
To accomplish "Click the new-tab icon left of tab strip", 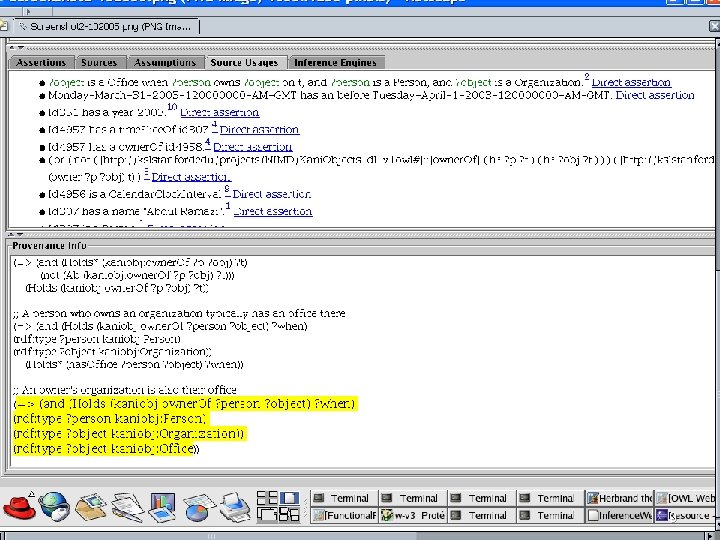I will click(3, 27).
